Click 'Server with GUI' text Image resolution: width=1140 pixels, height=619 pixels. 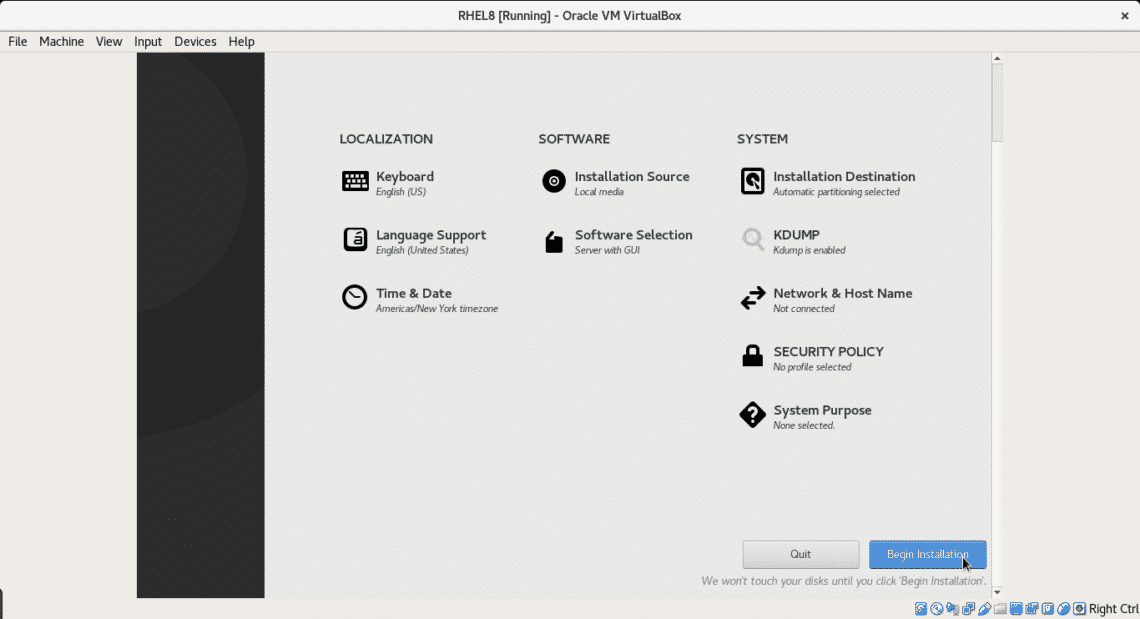(607, 250)
